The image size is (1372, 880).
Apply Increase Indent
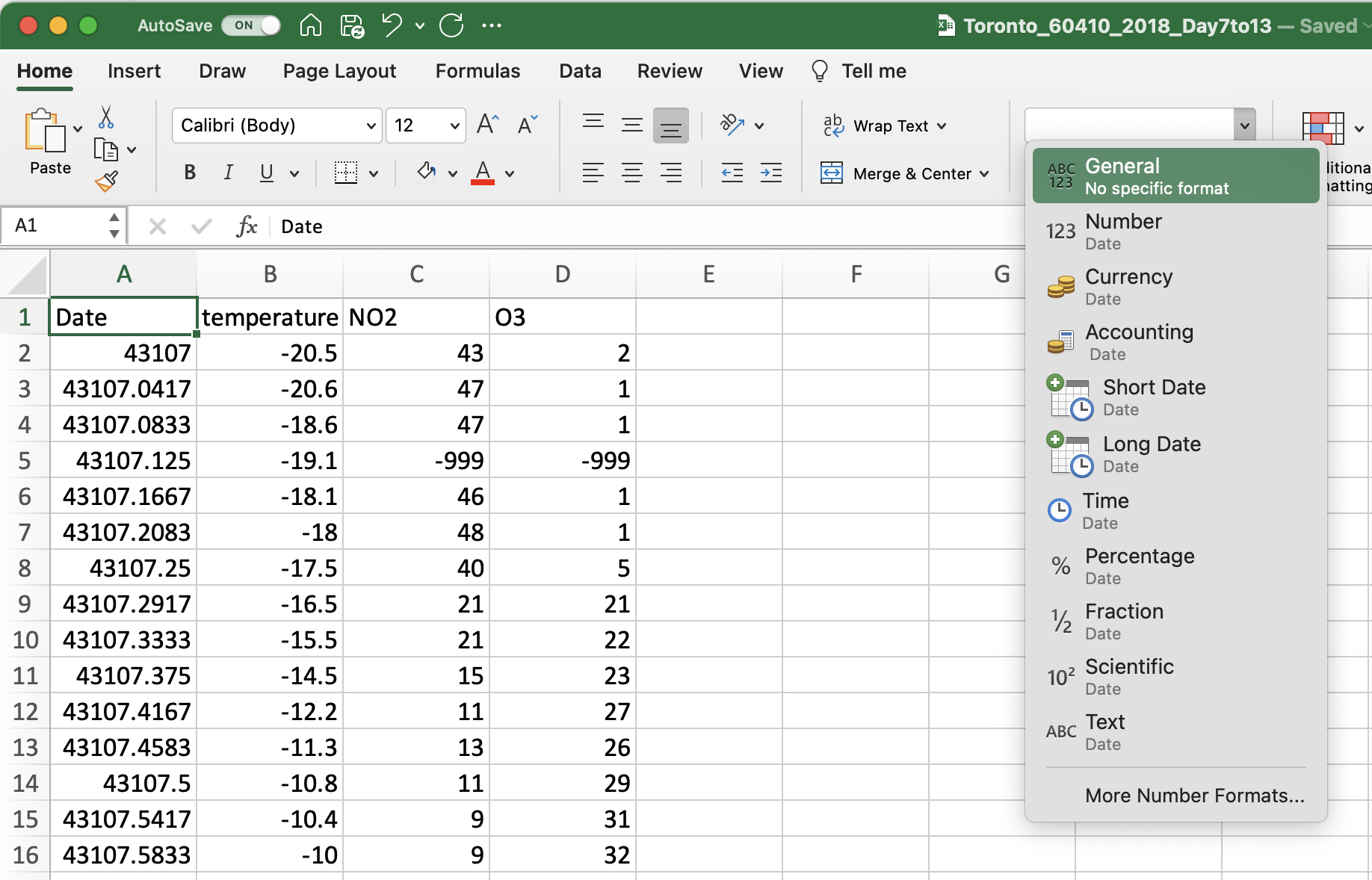click(x=771, y=173)
